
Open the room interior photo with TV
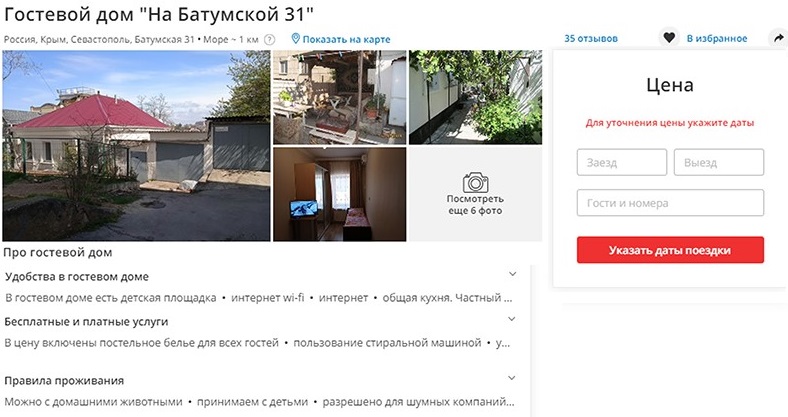point(340,194)
